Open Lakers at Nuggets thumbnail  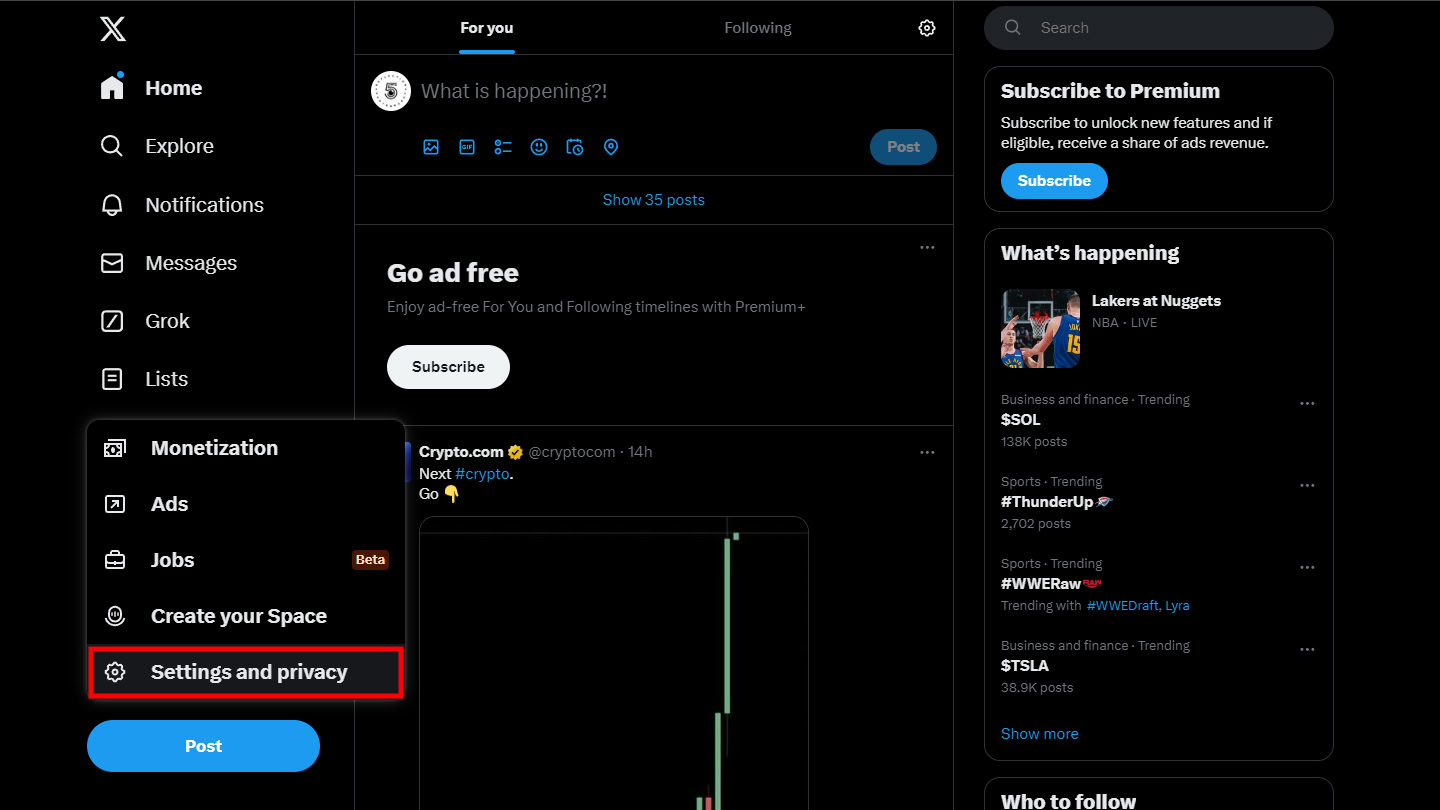[1040, 329]
